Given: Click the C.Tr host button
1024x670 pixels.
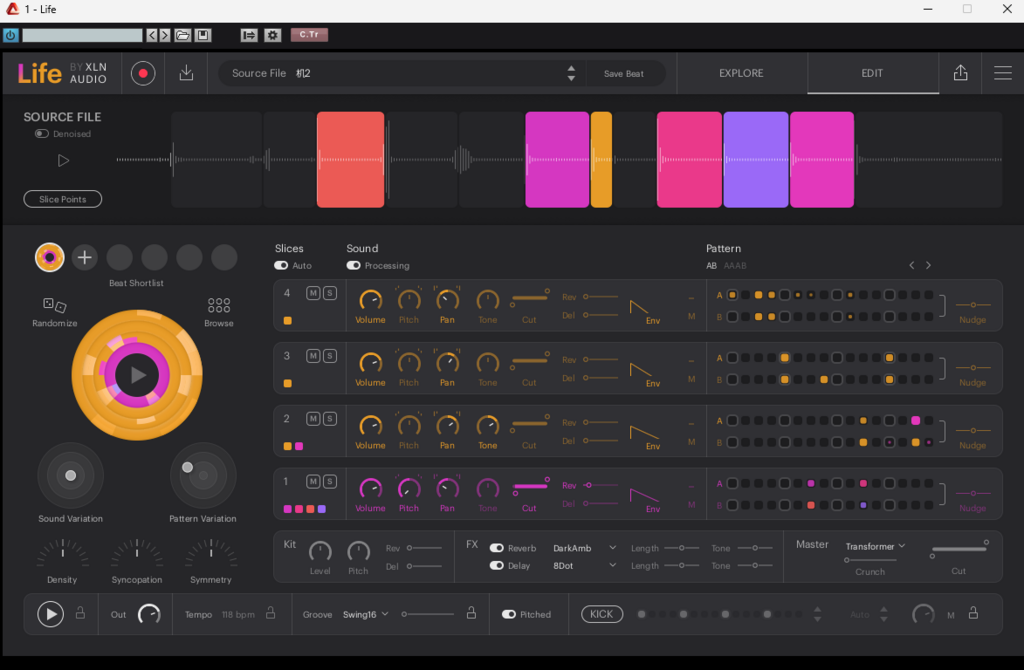Looking at the screenshot, I should point(310,35).
